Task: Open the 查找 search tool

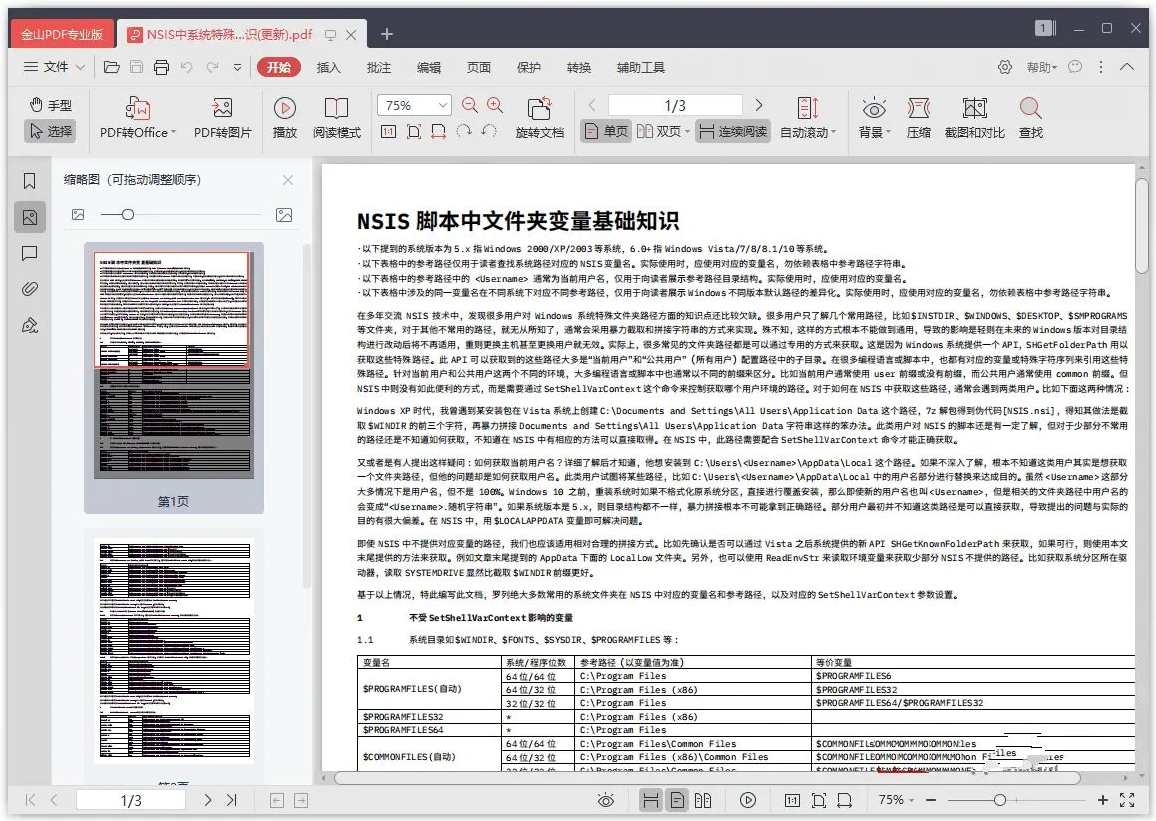Action: 1030,117
